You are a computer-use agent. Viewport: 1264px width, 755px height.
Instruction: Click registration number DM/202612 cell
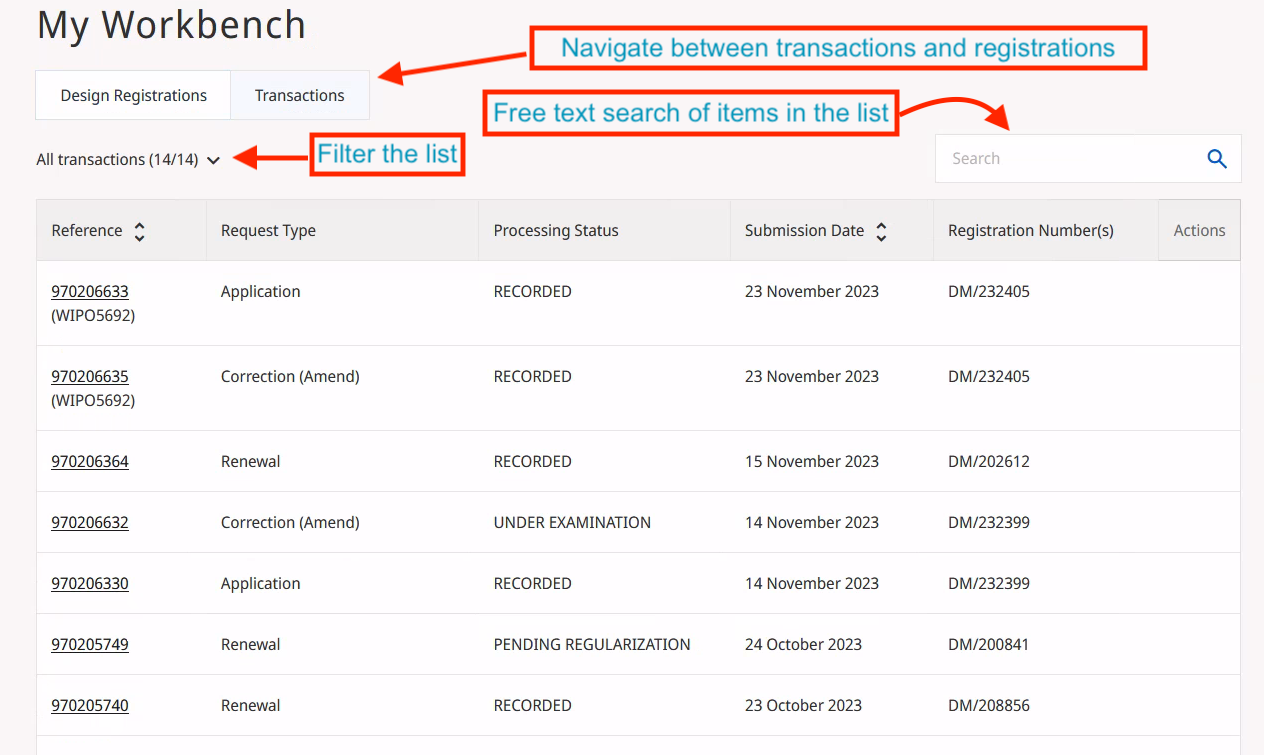coord(988,462)
